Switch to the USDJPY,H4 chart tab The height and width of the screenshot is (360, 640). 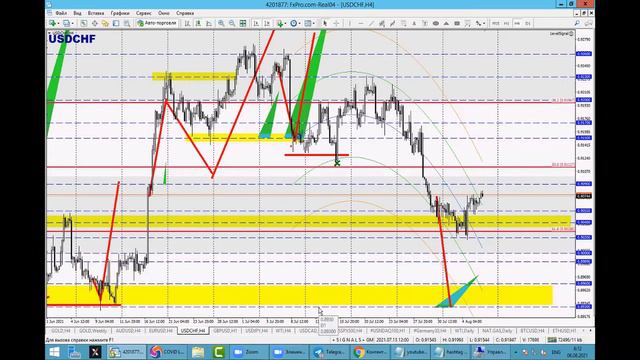pyautogui.click(x=257, y=331)
